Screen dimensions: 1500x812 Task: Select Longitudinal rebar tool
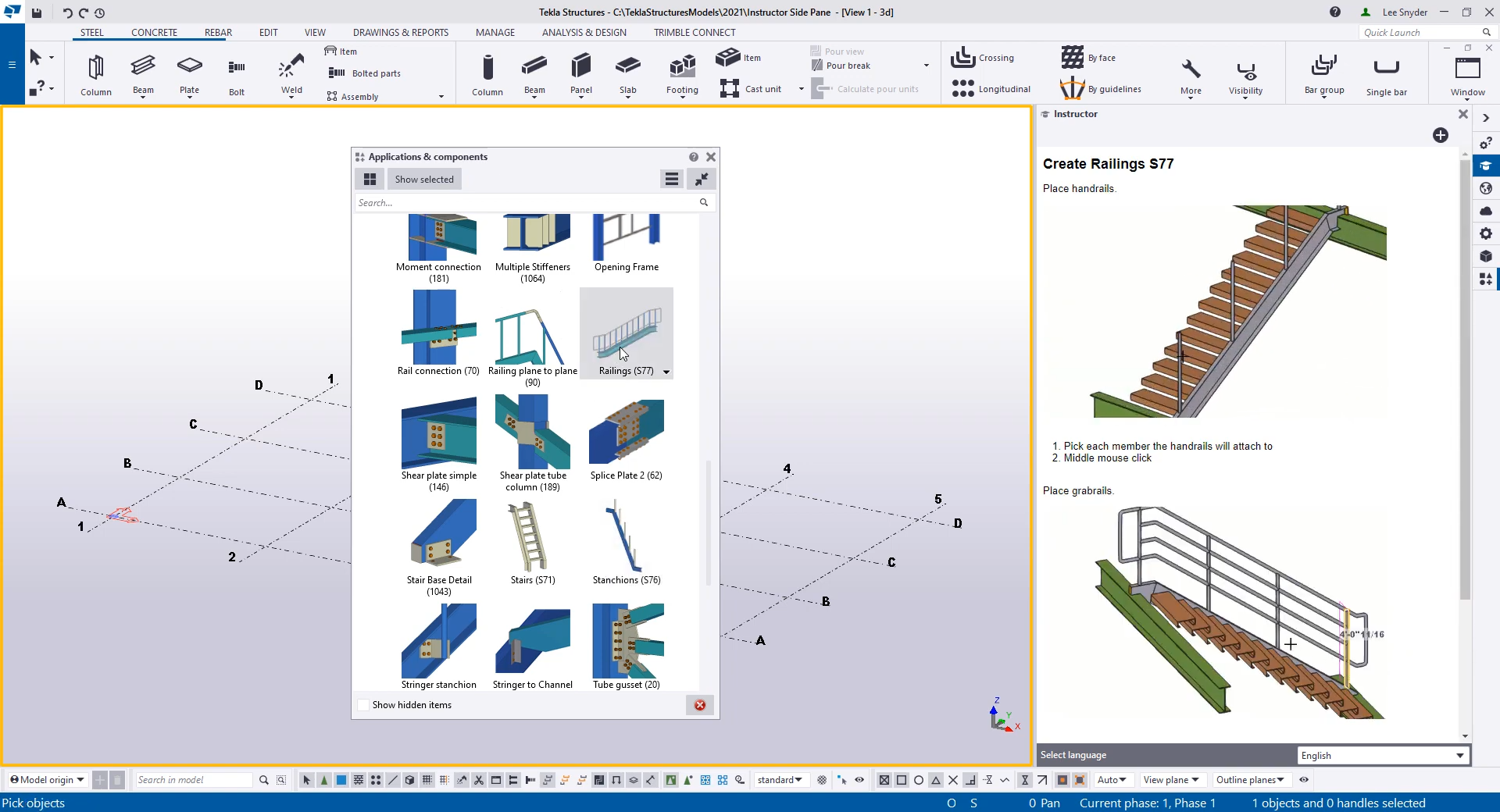click(x=991, y=89)
